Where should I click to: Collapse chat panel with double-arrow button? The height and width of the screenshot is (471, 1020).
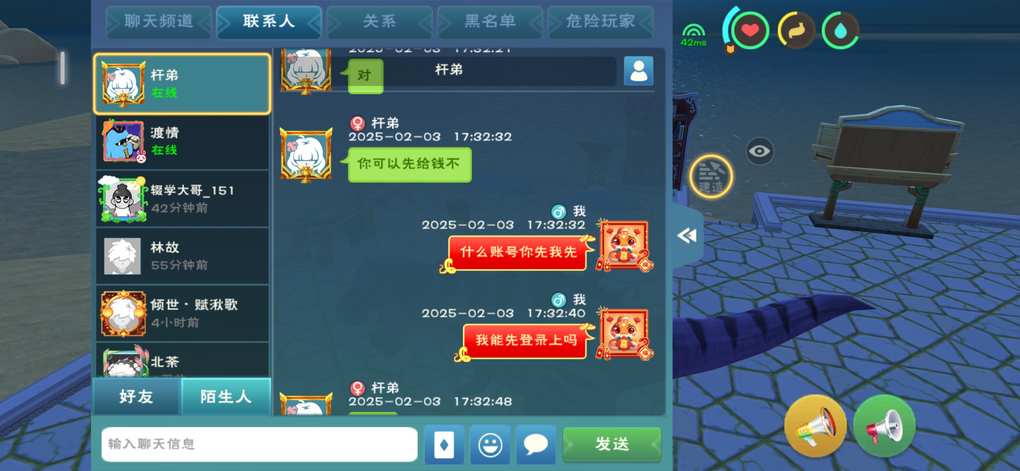pyautogui.click(x=687, y=236)
